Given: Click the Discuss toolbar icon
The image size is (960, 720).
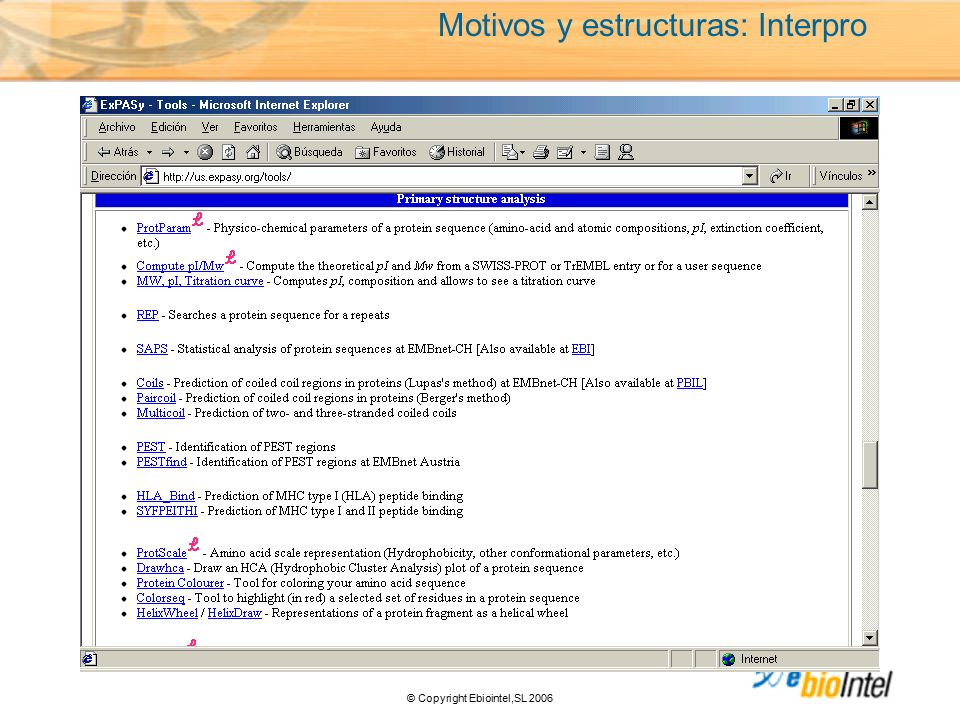Looking at the screenshot, I should (x=602, y=152).
